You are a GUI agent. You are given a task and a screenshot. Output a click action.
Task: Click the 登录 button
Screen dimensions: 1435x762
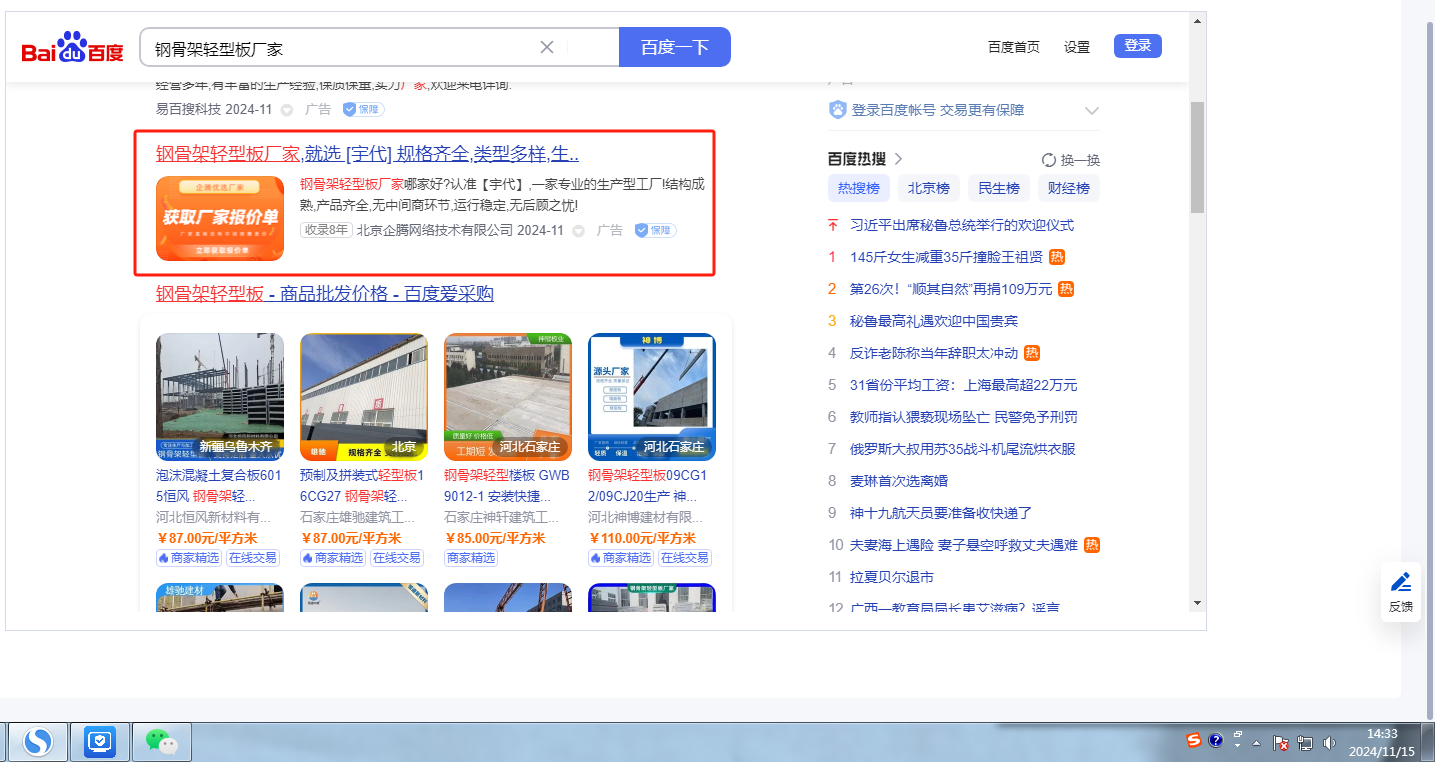1138,46
